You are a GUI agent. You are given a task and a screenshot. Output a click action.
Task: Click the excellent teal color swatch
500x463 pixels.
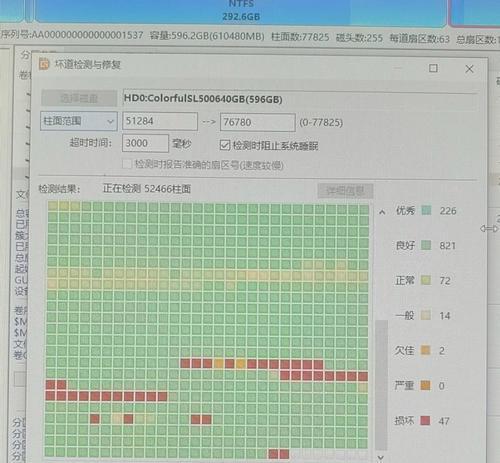pyautogui.click(x=426, y=210)
